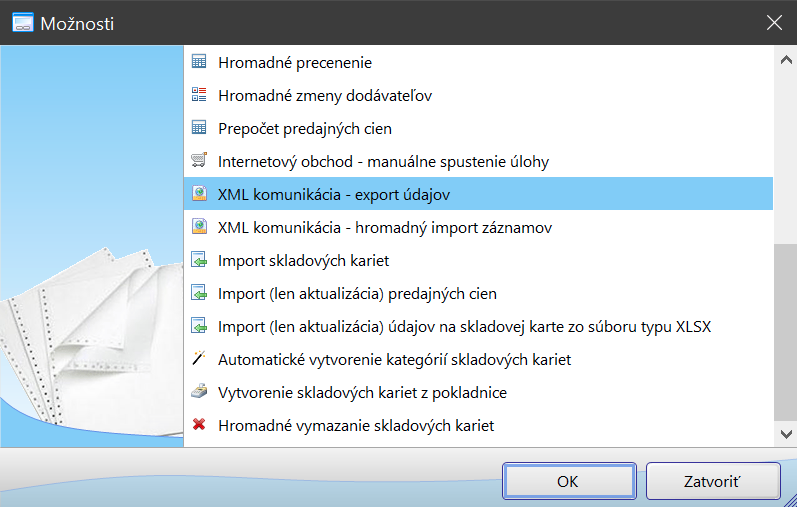Click the globe icon beside XML export údajov
Viewport: 797px width, 507px height.
[199, 194]
